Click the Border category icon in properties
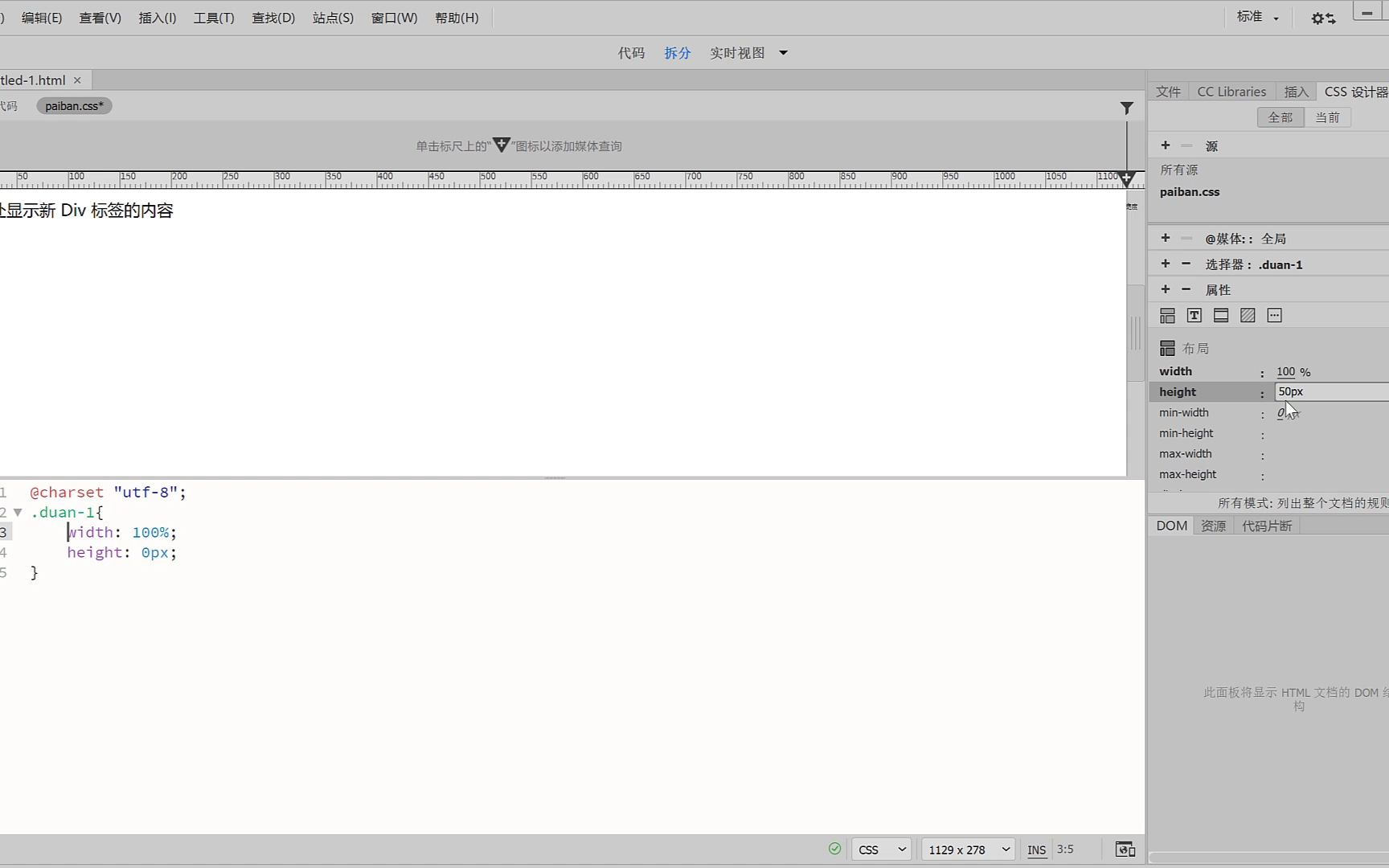This screenshot has height=868, width=1389. [1221, 316]
